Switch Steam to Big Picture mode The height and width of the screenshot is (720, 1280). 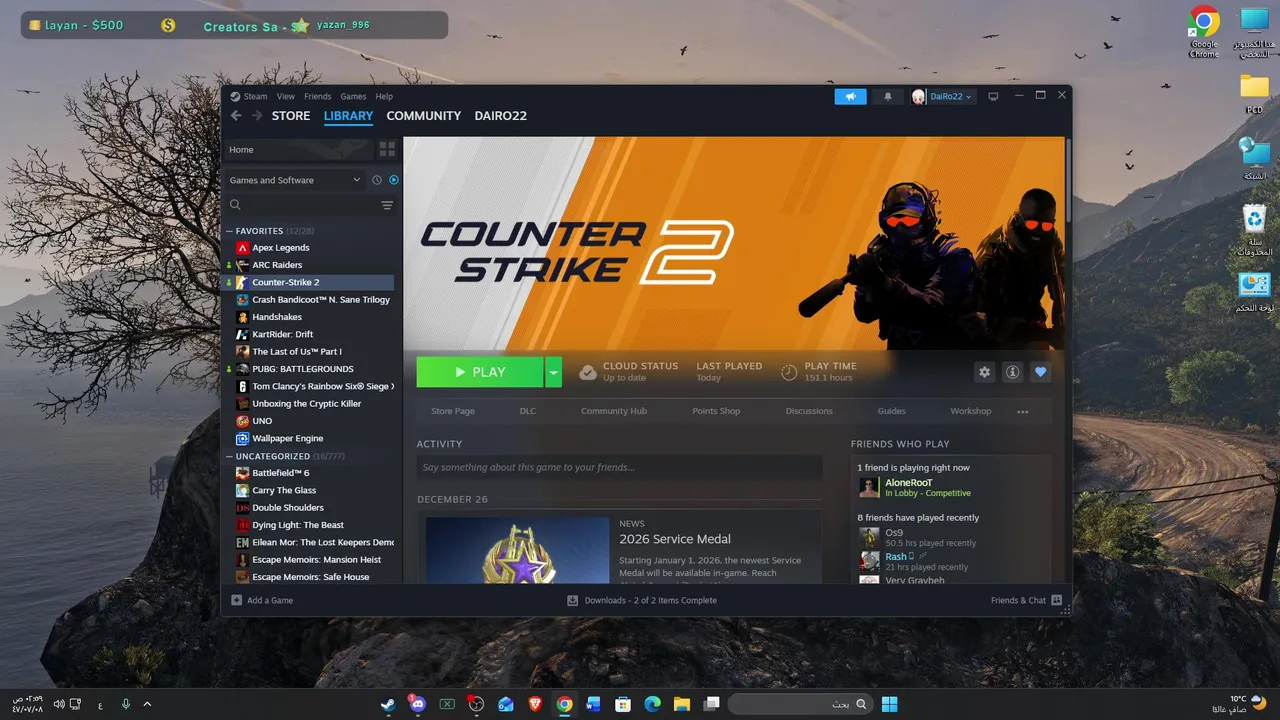[993, 96]
